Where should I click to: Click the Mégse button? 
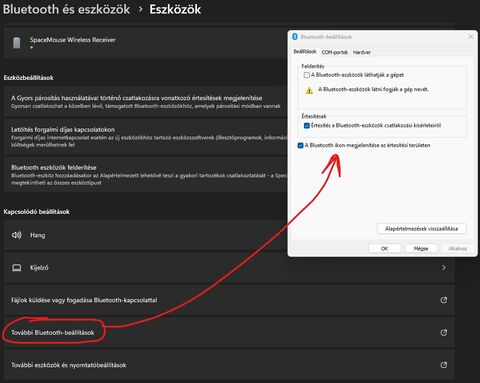pos(421,248)
